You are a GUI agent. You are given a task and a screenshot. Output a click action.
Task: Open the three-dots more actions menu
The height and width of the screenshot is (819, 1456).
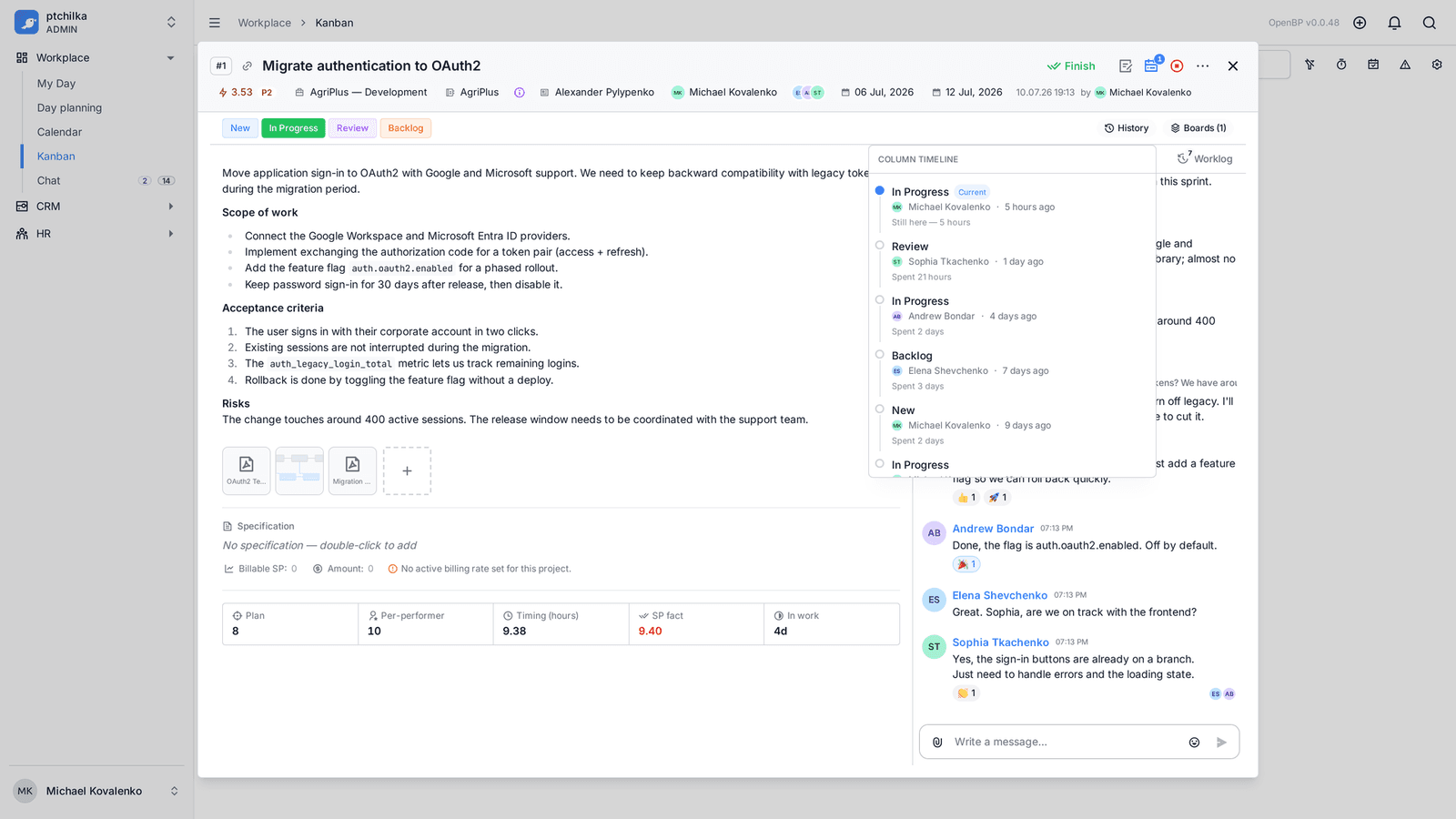pos(1203,66)
